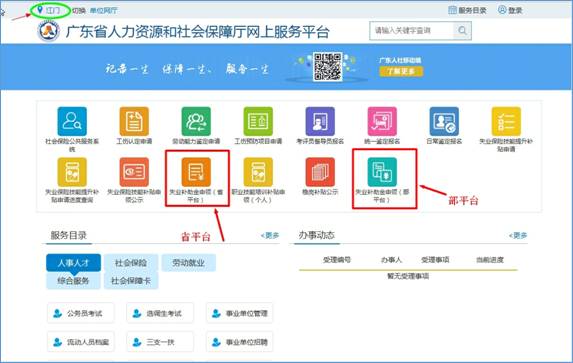This screenshot has height=363, width=573.
Task: Click the 江门 city name
Action: click(x=53, y=10)
